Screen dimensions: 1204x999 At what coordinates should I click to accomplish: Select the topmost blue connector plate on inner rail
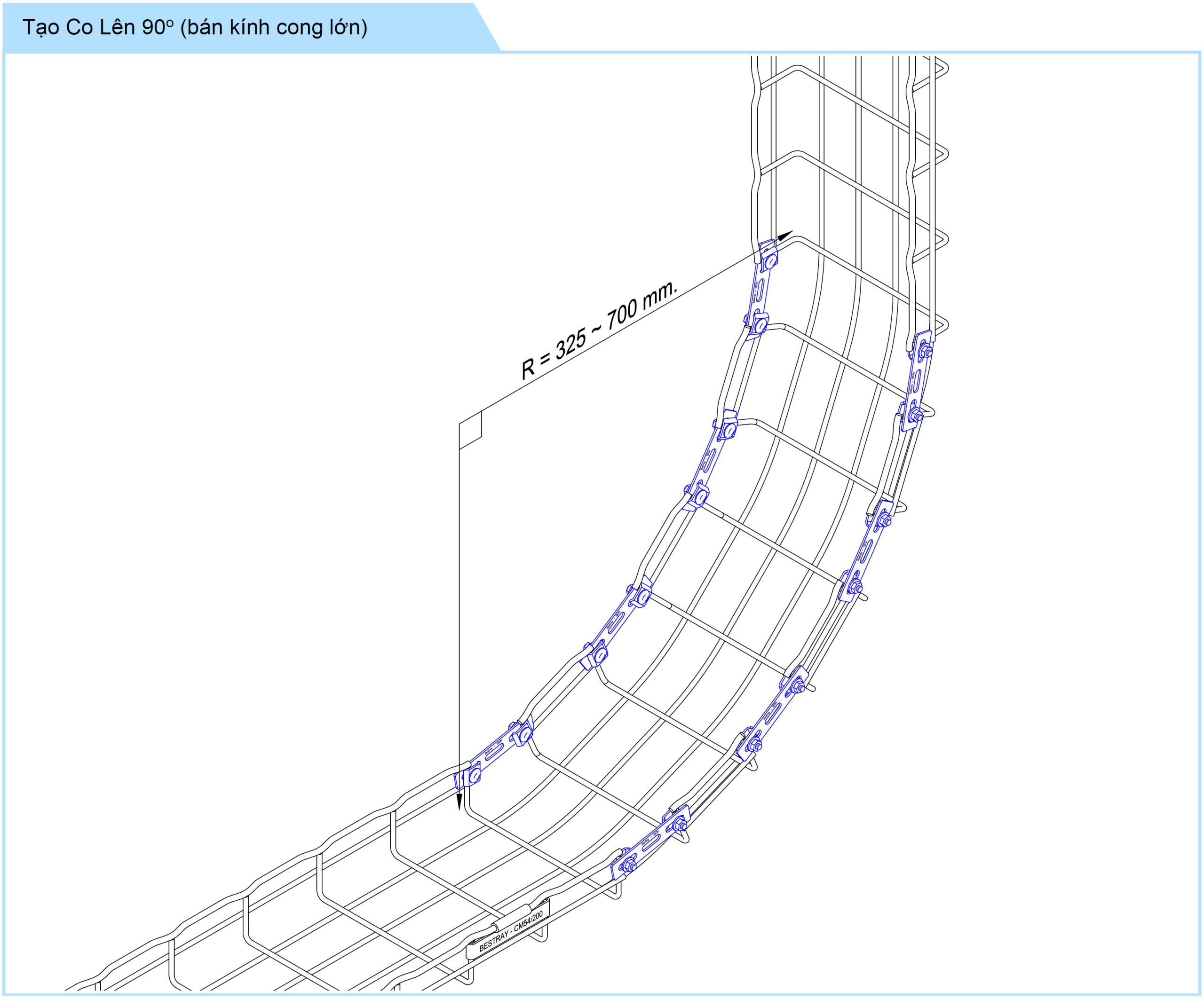(760, 291)
